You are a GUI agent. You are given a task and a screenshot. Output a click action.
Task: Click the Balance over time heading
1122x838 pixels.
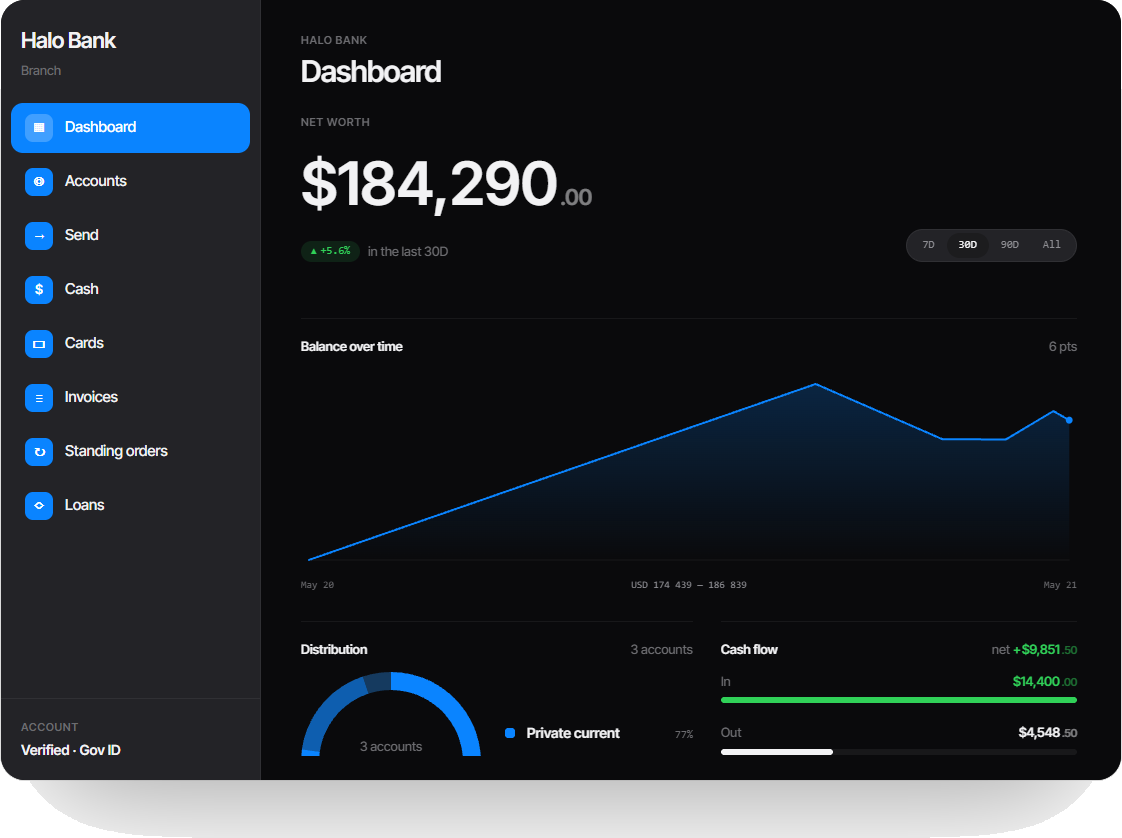(351, 346)
